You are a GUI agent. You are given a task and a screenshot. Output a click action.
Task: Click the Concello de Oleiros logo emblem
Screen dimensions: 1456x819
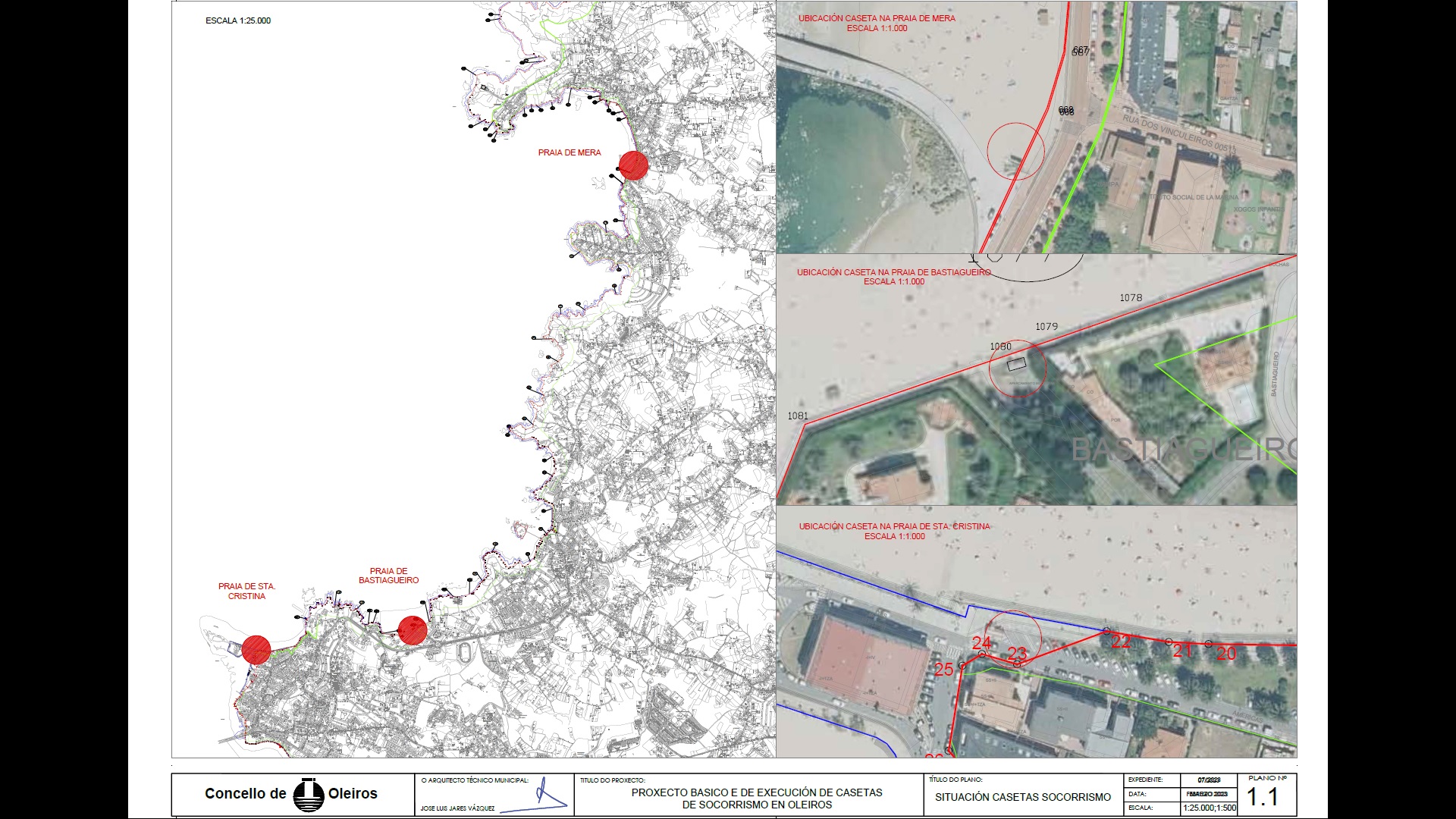pos(308,795)
